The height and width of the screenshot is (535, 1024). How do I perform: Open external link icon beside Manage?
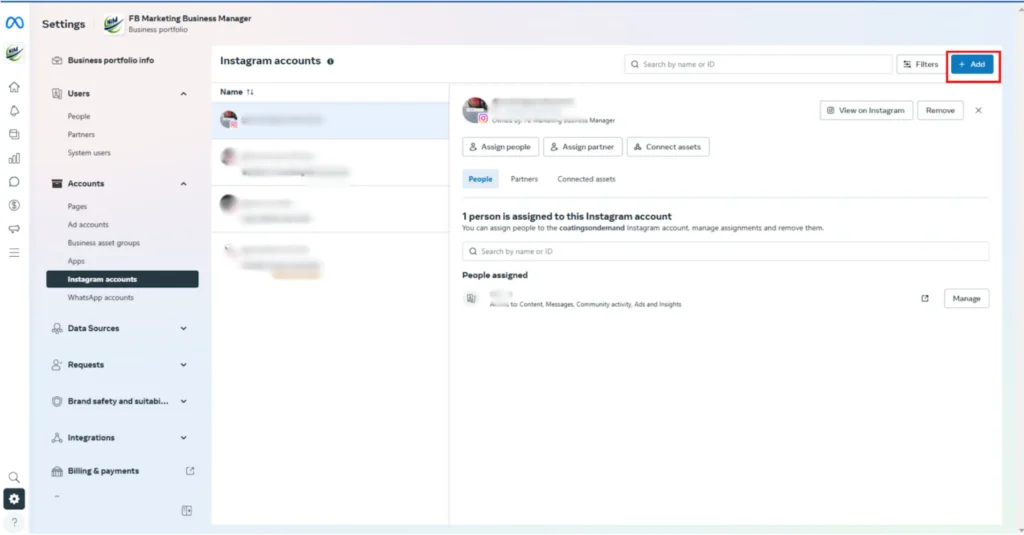(x=925, y=299)
